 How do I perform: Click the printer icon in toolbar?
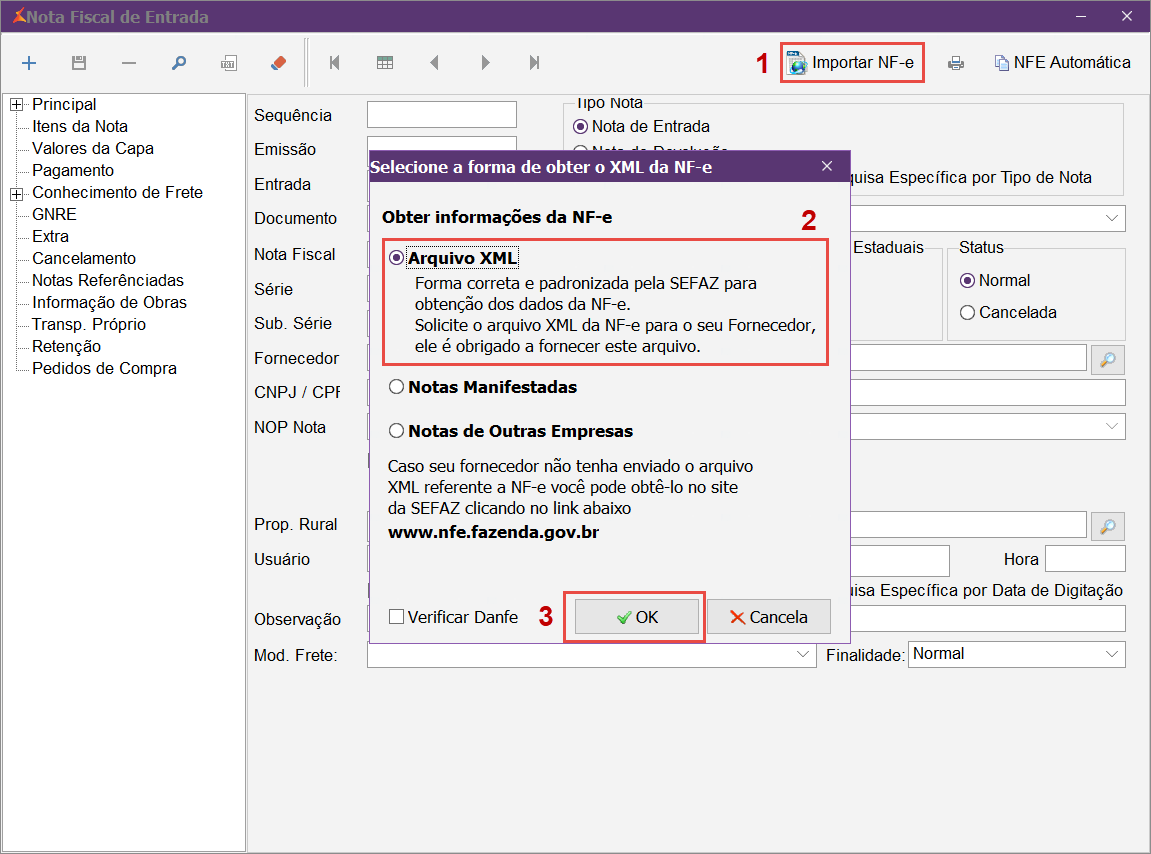[956, 63]
